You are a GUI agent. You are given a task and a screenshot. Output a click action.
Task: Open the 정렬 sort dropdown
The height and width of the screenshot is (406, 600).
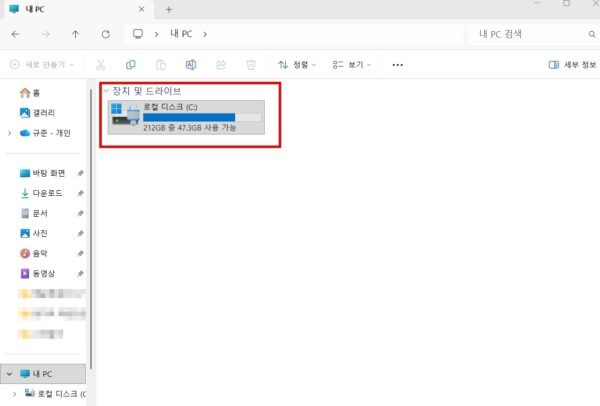click(x=297, y=65)
